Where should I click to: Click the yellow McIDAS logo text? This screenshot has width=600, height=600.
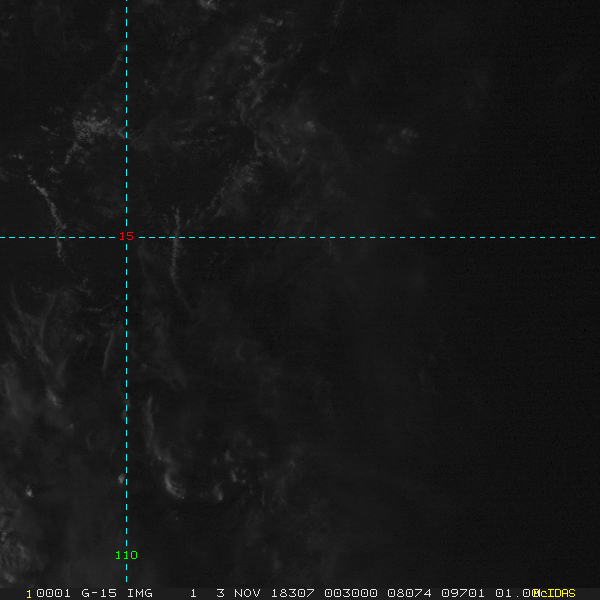point(554,593)
